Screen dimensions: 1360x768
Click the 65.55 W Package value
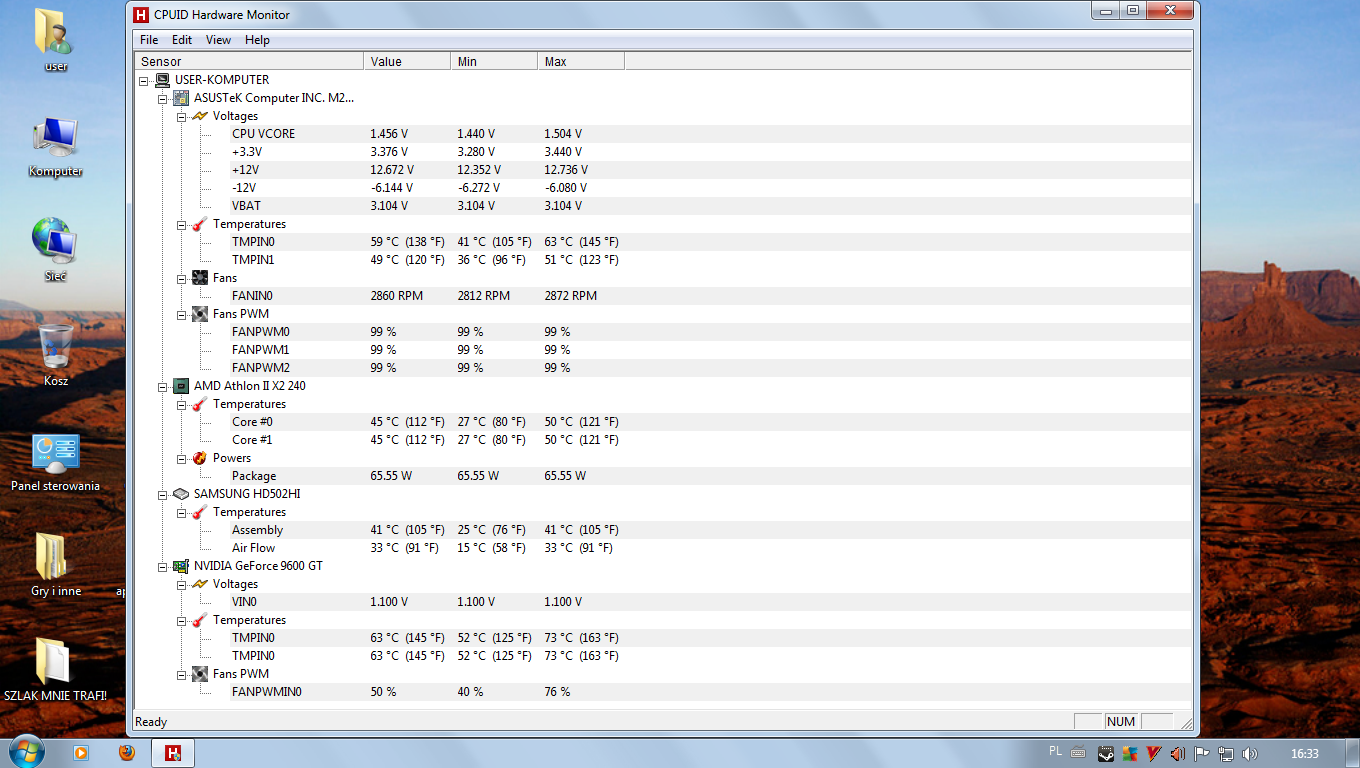coord(391,476)
